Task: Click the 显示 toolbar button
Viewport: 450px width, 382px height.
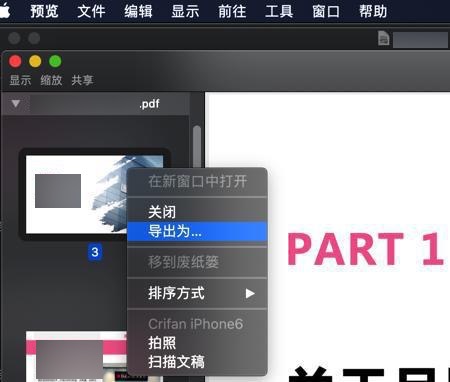Action: (20, 80)
